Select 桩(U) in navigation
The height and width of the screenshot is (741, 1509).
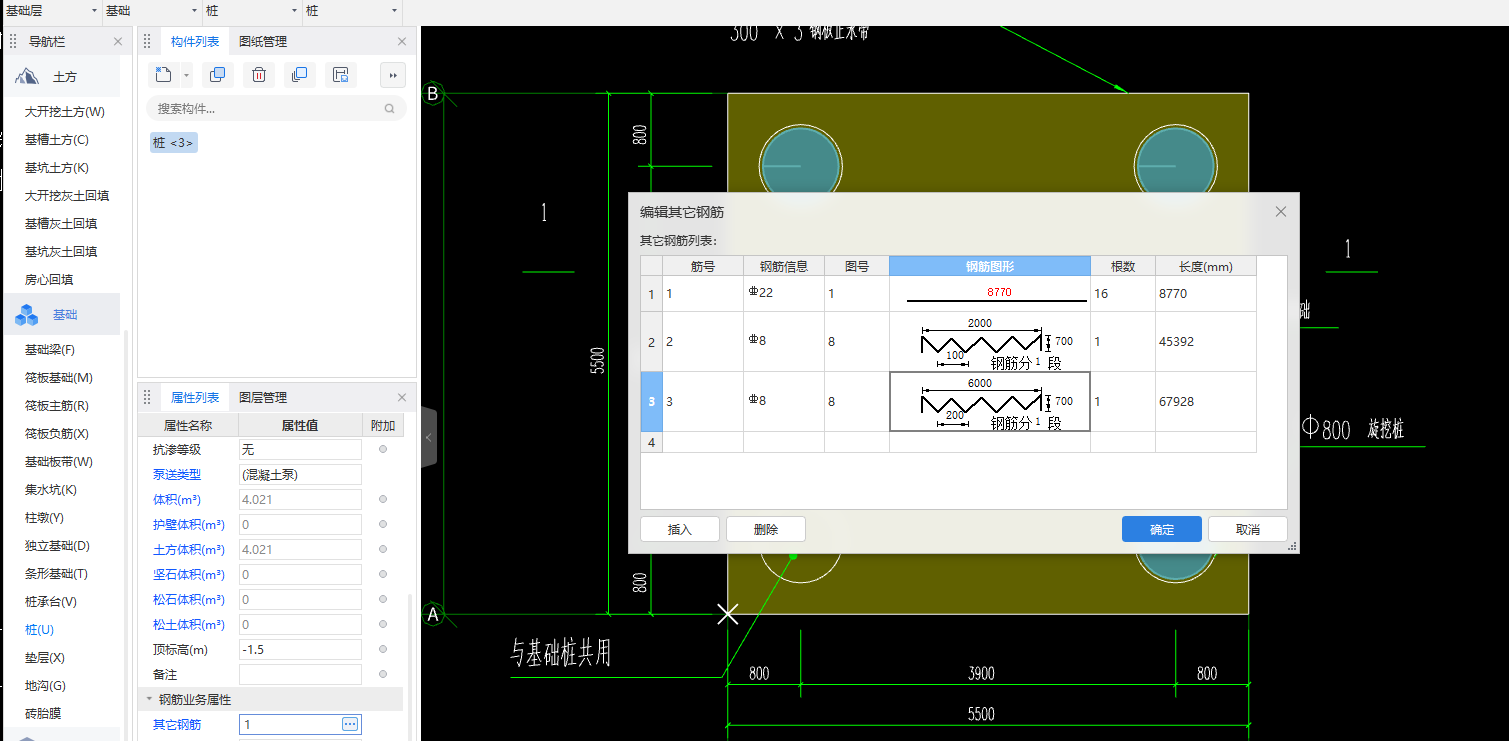pyautogui.click(x=39, y=630)
